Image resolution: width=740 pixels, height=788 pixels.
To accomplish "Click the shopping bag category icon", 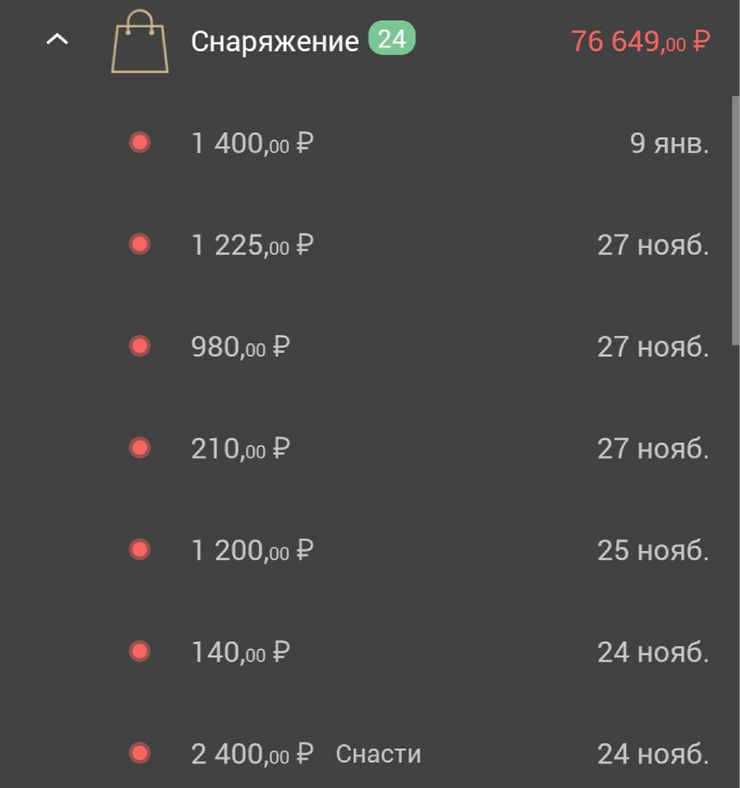I will (140, 41).
